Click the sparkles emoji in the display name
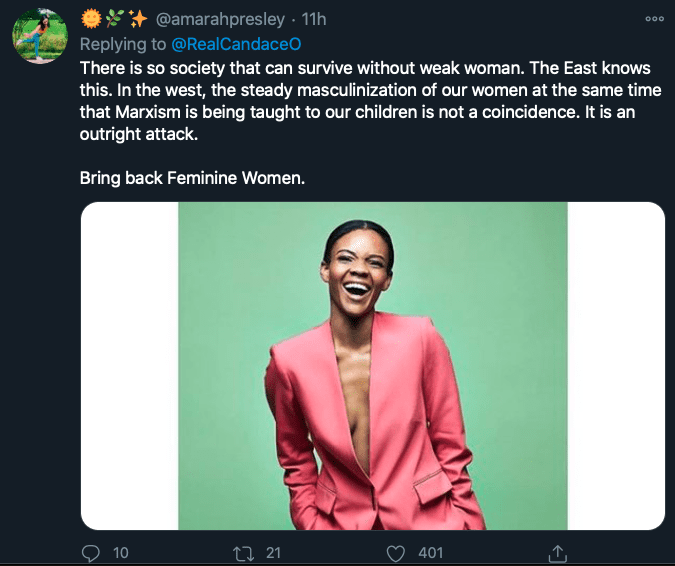675x566 pixels. (x=137, y=18)
